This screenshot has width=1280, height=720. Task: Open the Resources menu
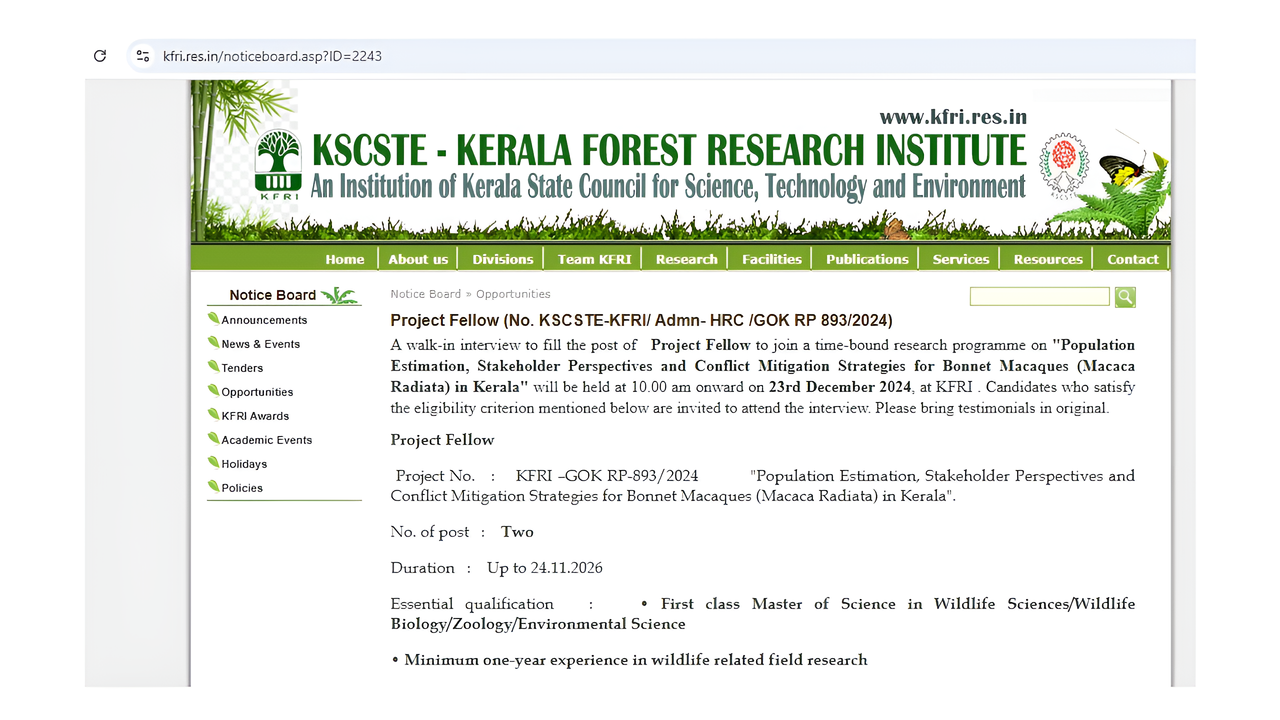(x=1048, y=259)
